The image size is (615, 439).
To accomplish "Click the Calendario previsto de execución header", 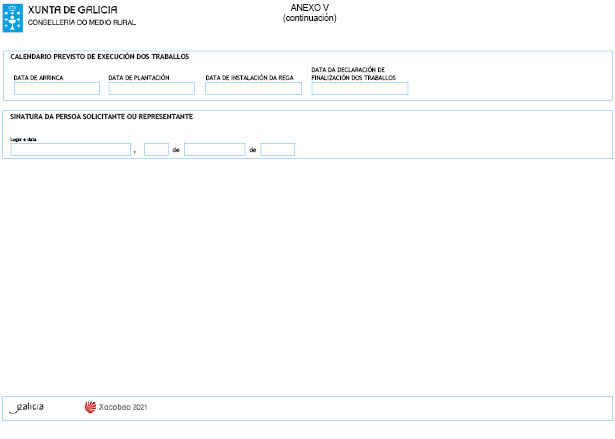I will tap(99, 57).
